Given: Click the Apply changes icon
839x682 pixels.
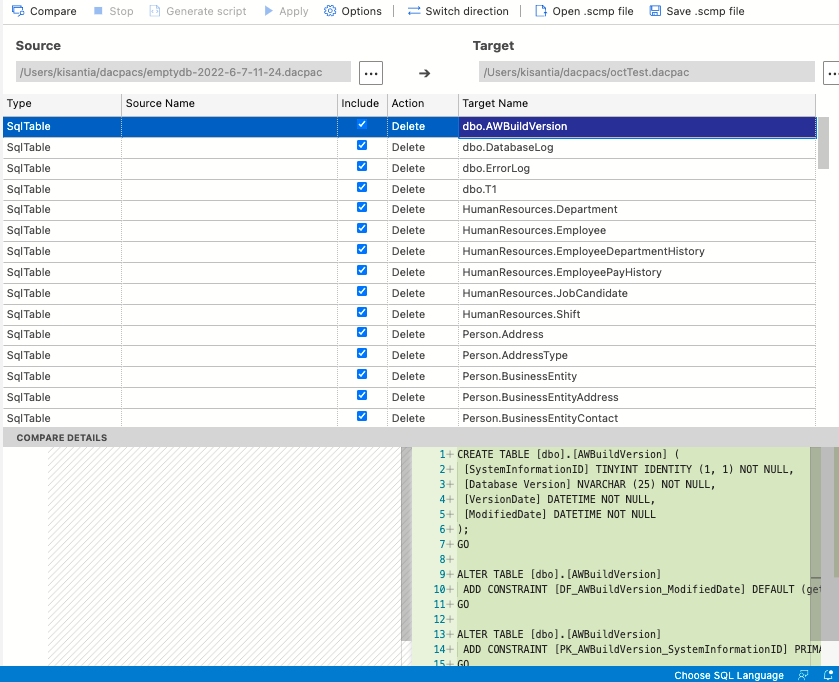Looking at the screenshot, I should pyautogui.click(x=287, y=11).
